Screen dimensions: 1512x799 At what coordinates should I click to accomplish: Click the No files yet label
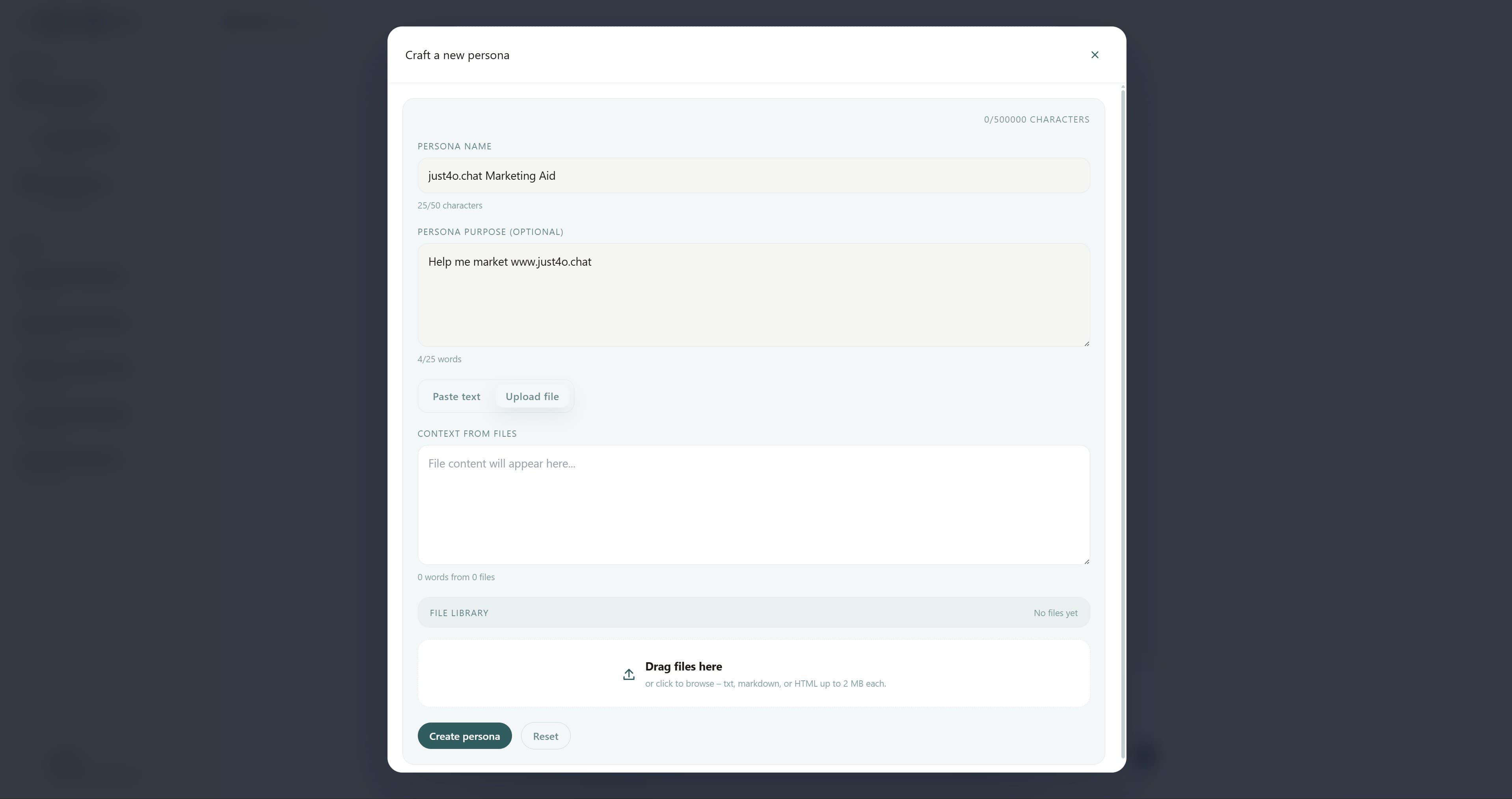1055,612
